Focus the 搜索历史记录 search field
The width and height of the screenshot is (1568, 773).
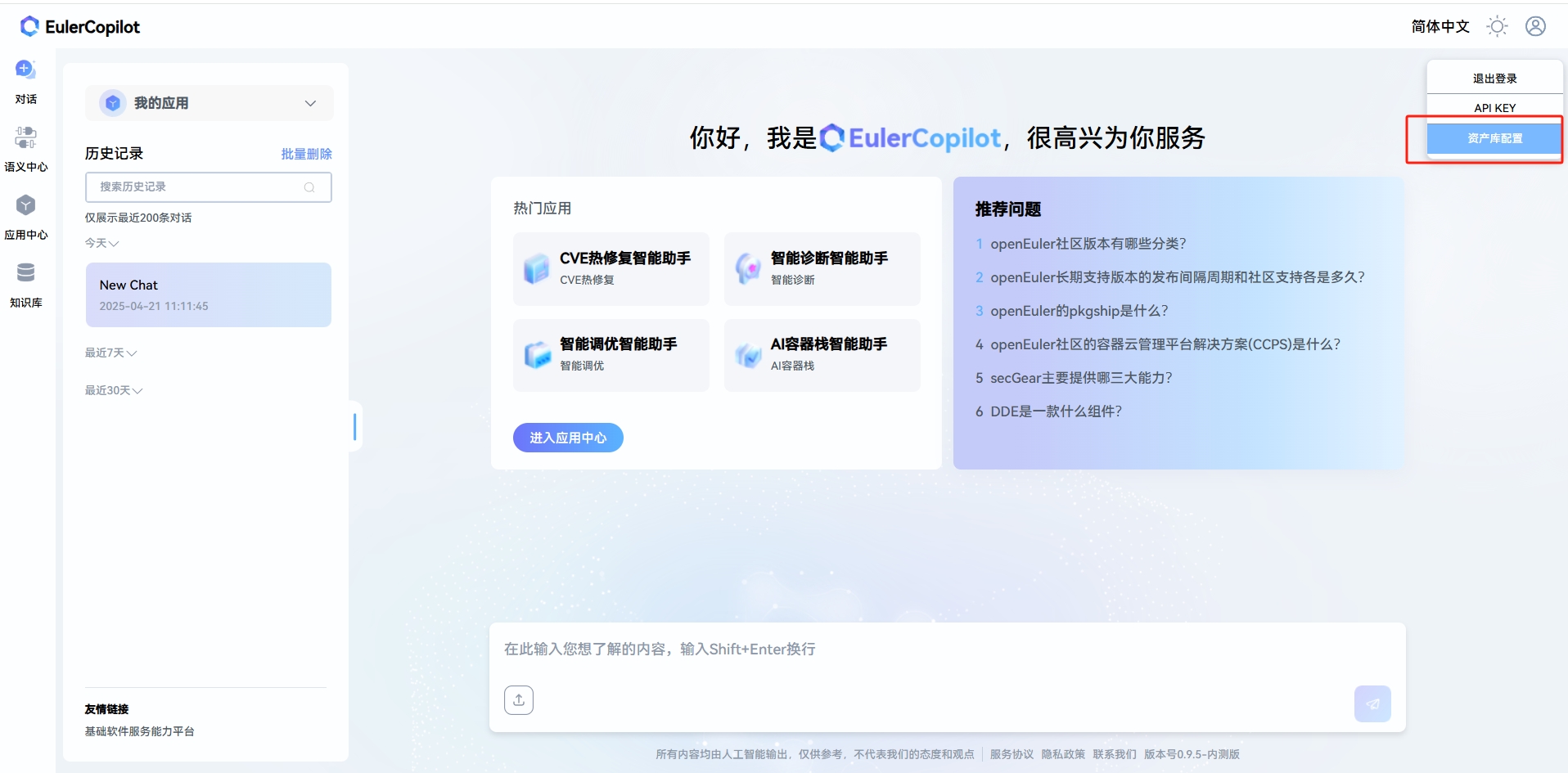208,187
